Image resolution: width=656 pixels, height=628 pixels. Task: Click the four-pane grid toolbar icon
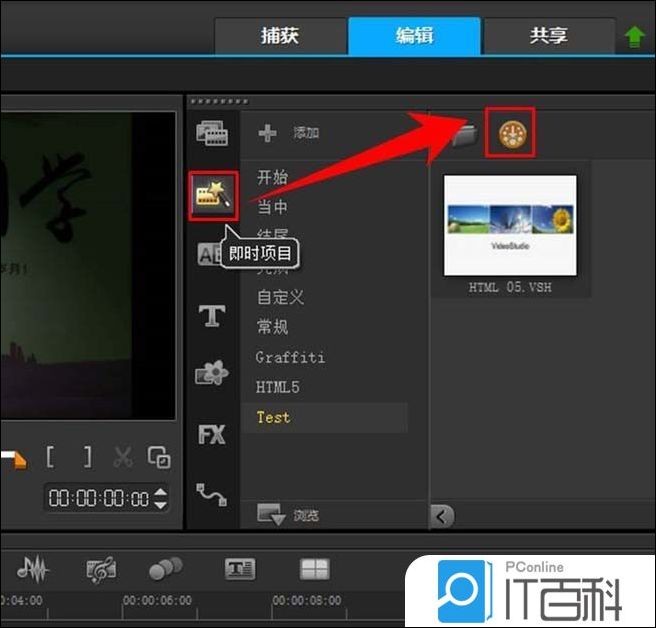pos(315,569)
